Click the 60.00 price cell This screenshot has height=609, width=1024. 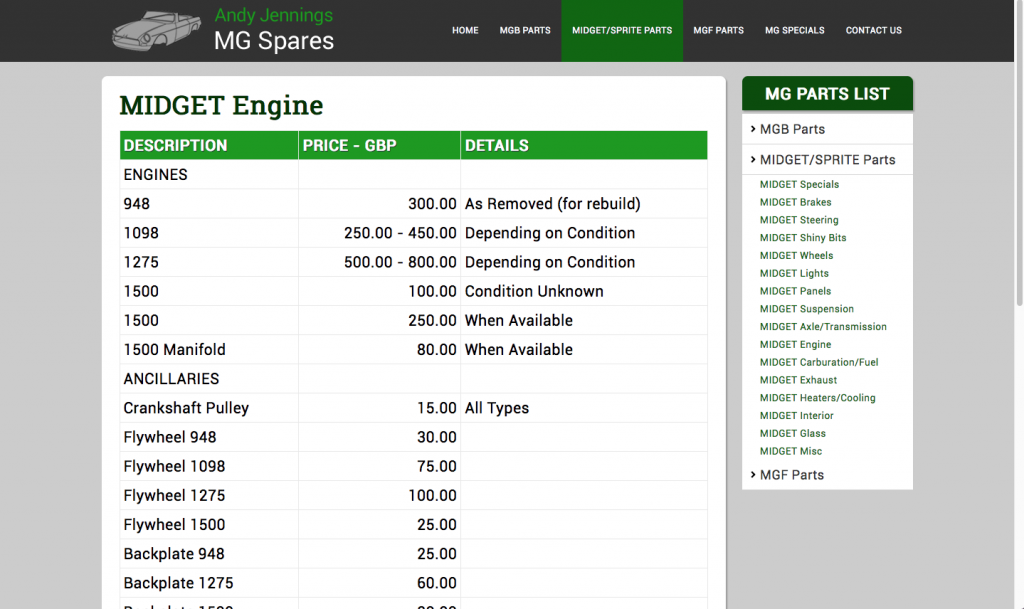coord(379,583)
